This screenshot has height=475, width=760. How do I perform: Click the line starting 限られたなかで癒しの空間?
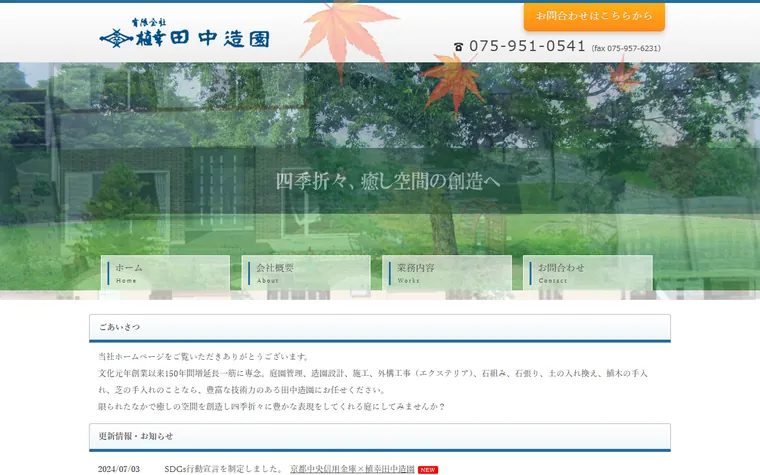(271, 406)
